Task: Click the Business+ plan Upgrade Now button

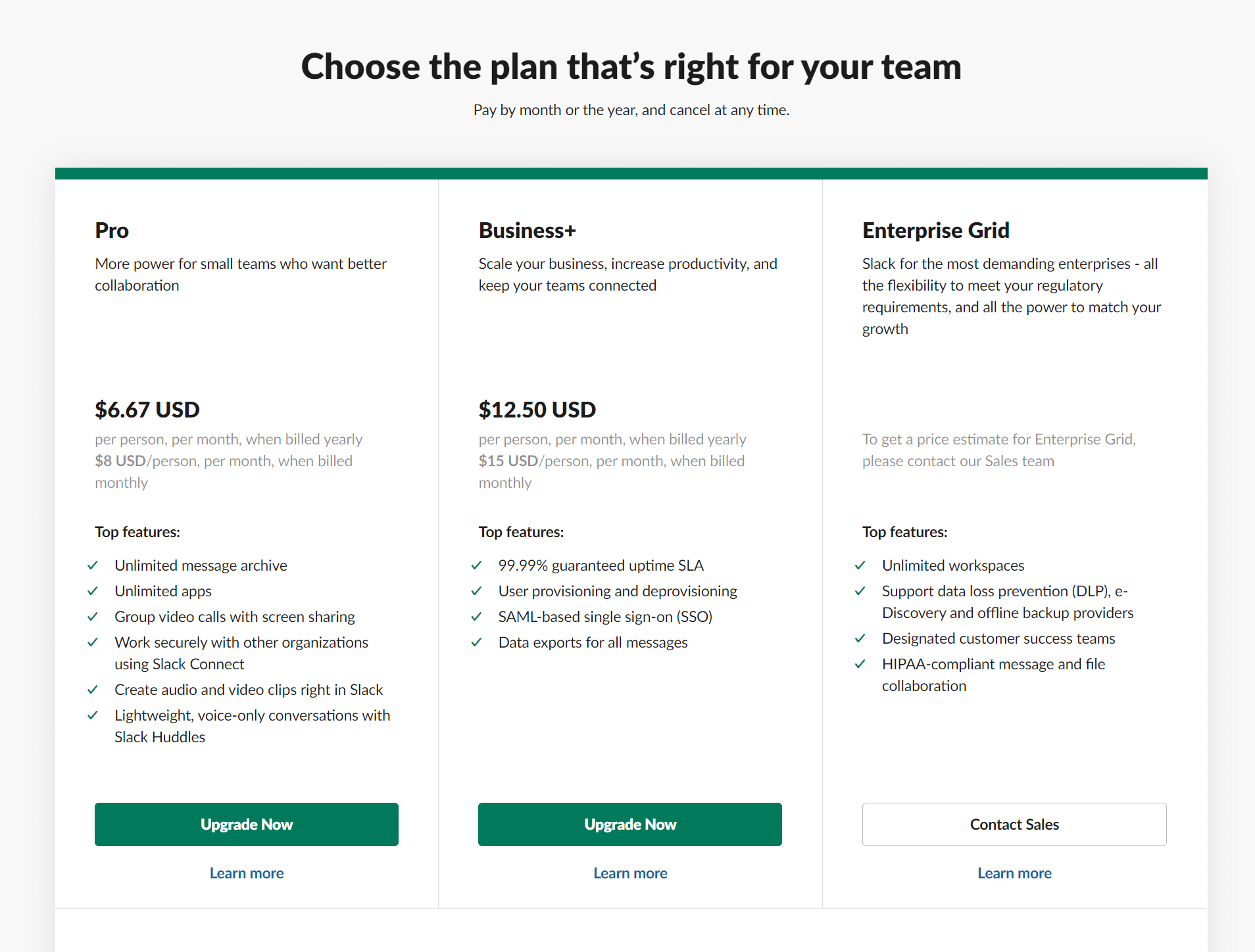Action: click(x=630, y=824)
